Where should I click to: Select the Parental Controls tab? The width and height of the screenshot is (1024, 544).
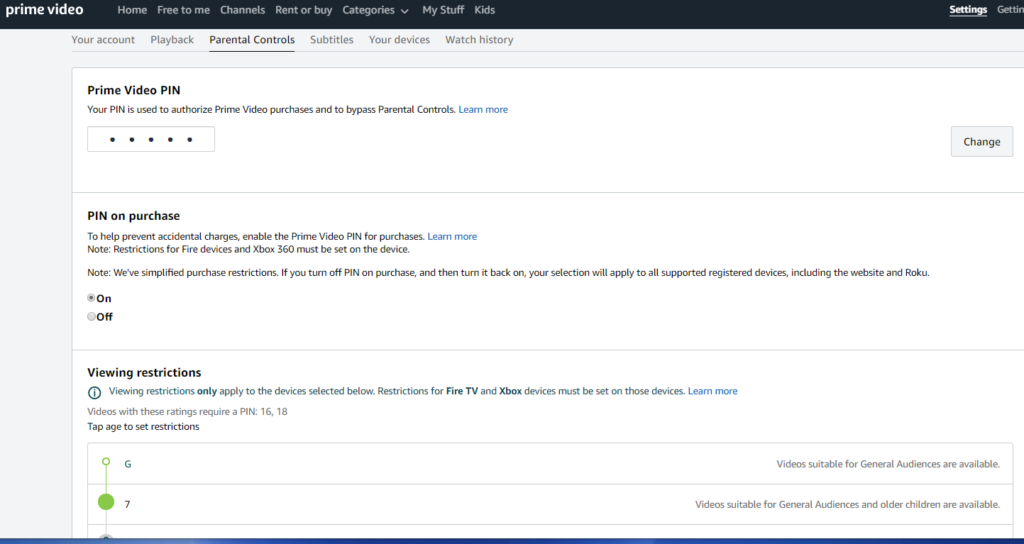pyautogui.click(x=252, y=40)
